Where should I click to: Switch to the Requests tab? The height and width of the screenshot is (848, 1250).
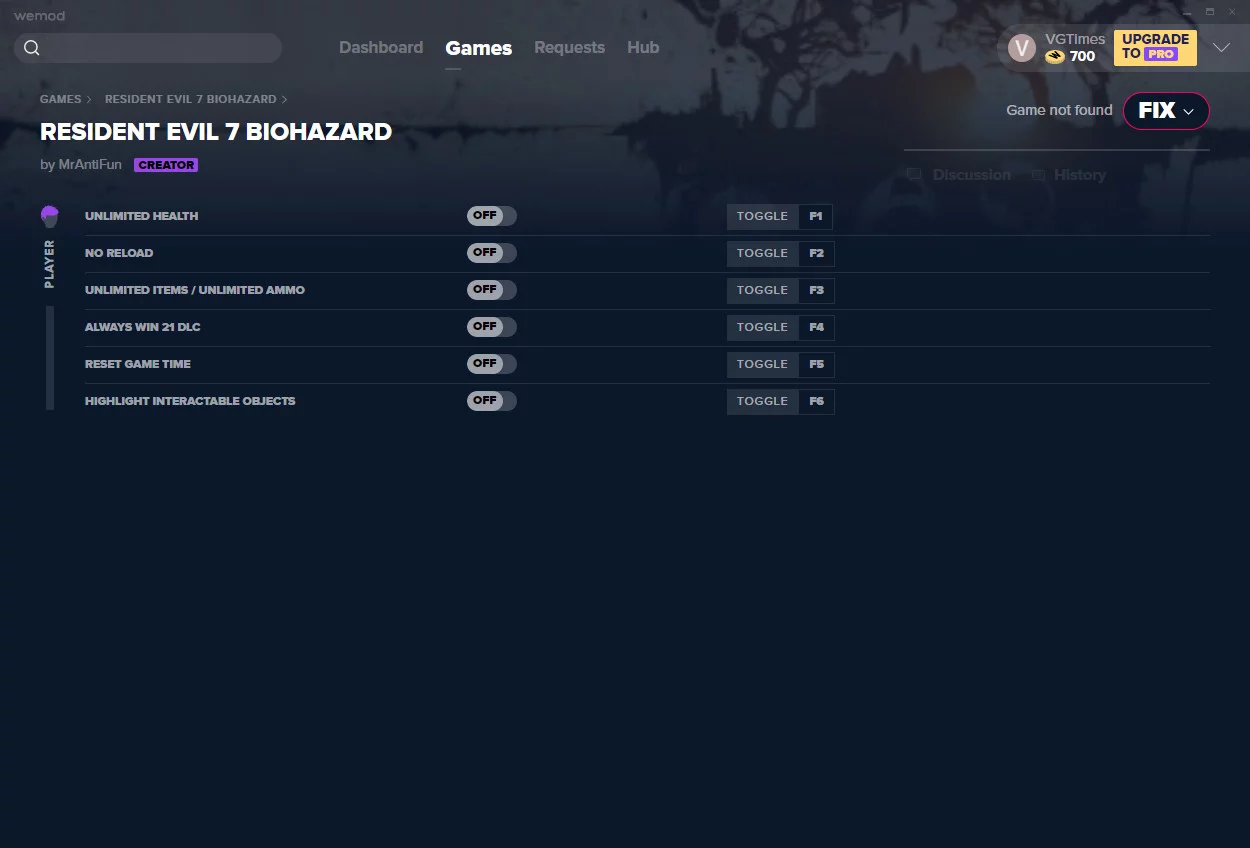pos(569,48)
